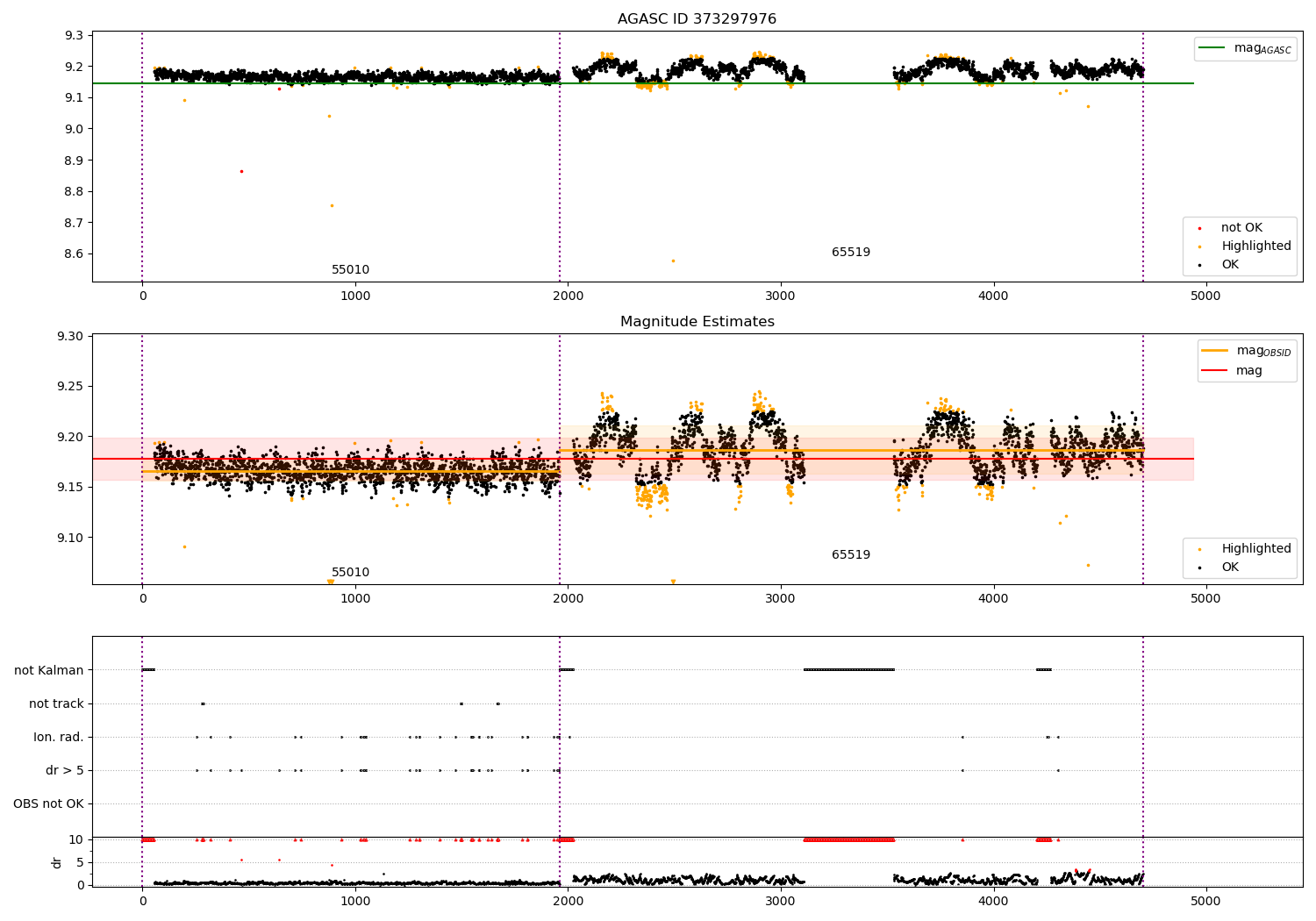The width and height of the screenshot is (1316, 921).
Task: Click the 'not track' row label
Action: [56, 704]
